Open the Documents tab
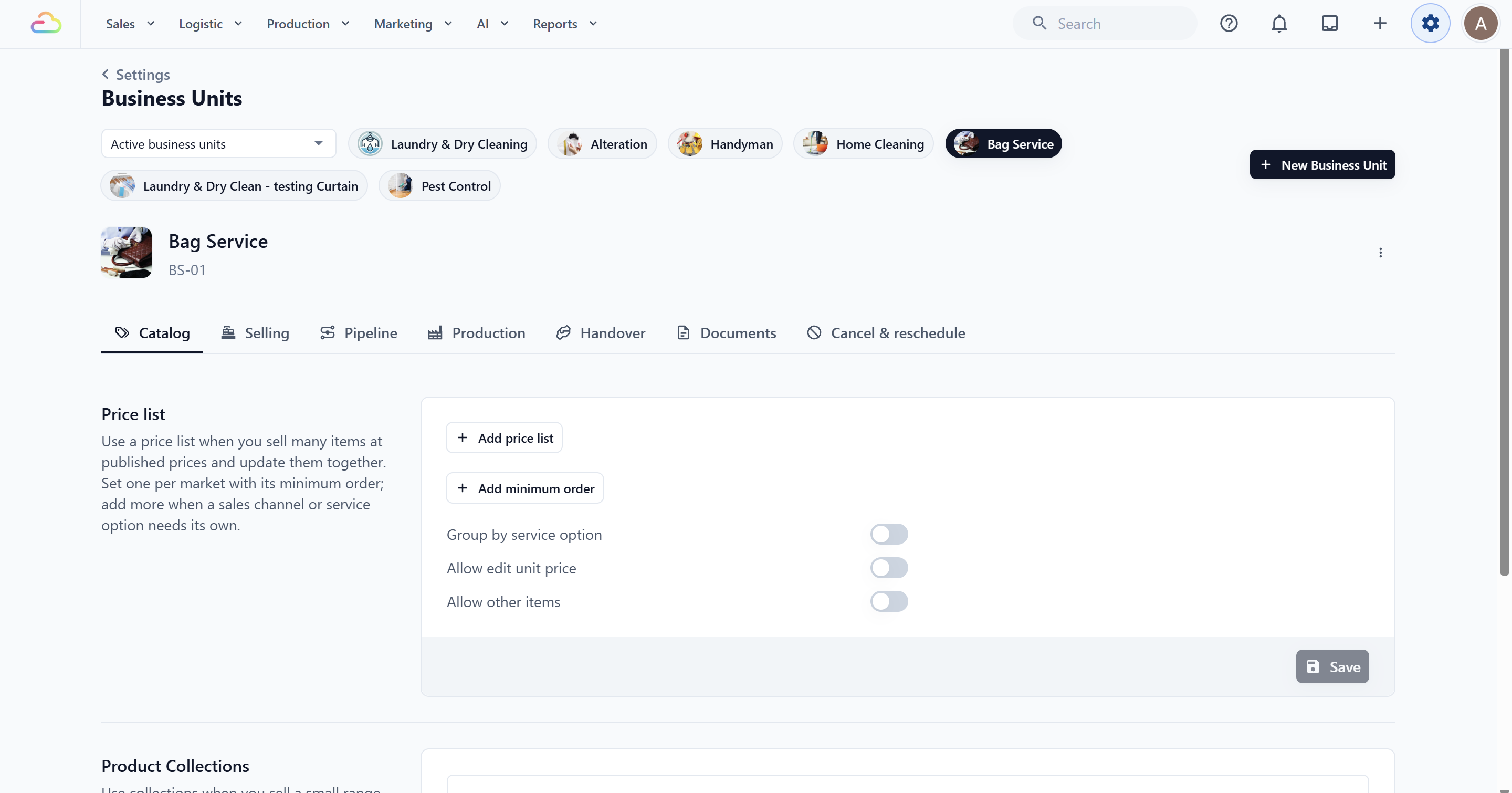The image size is (1512, 793). coord(726,333)
